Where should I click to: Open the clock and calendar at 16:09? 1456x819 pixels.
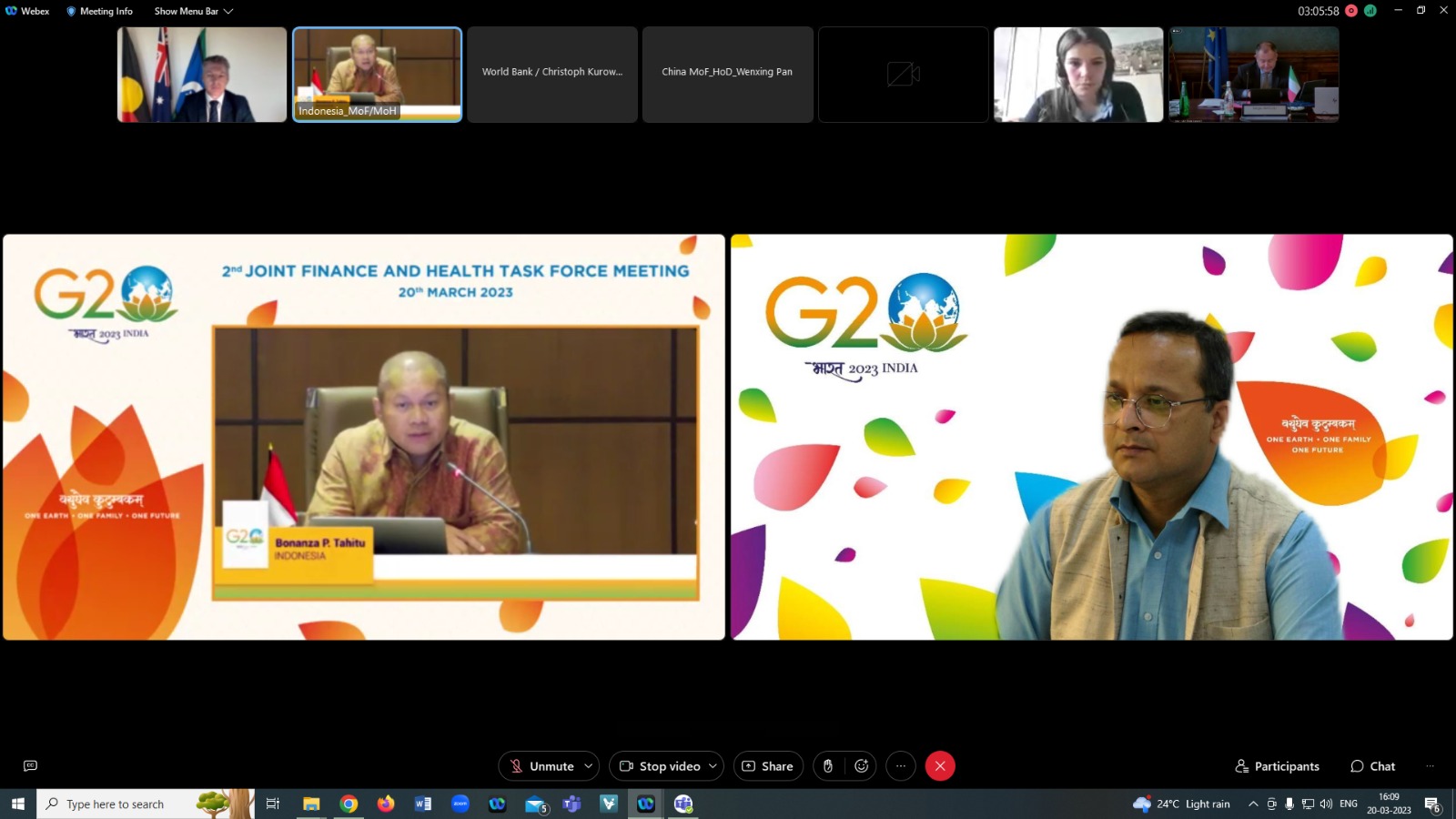pos(1389,804)
